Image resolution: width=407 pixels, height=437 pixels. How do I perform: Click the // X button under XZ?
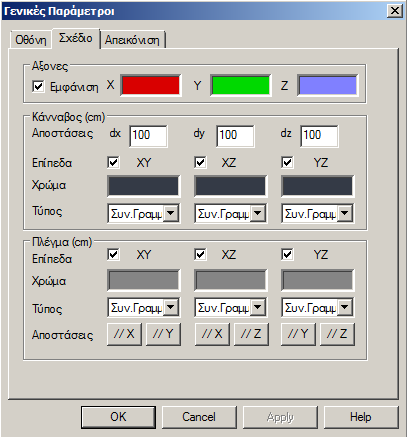pyautogui.click(x=212, y=334)
